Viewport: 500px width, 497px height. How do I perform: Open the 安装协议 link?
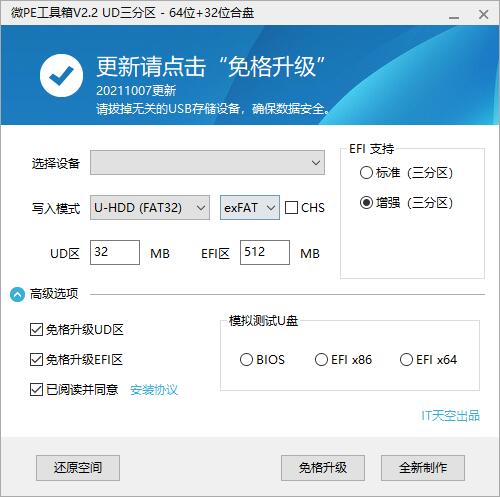click(154, 390)
